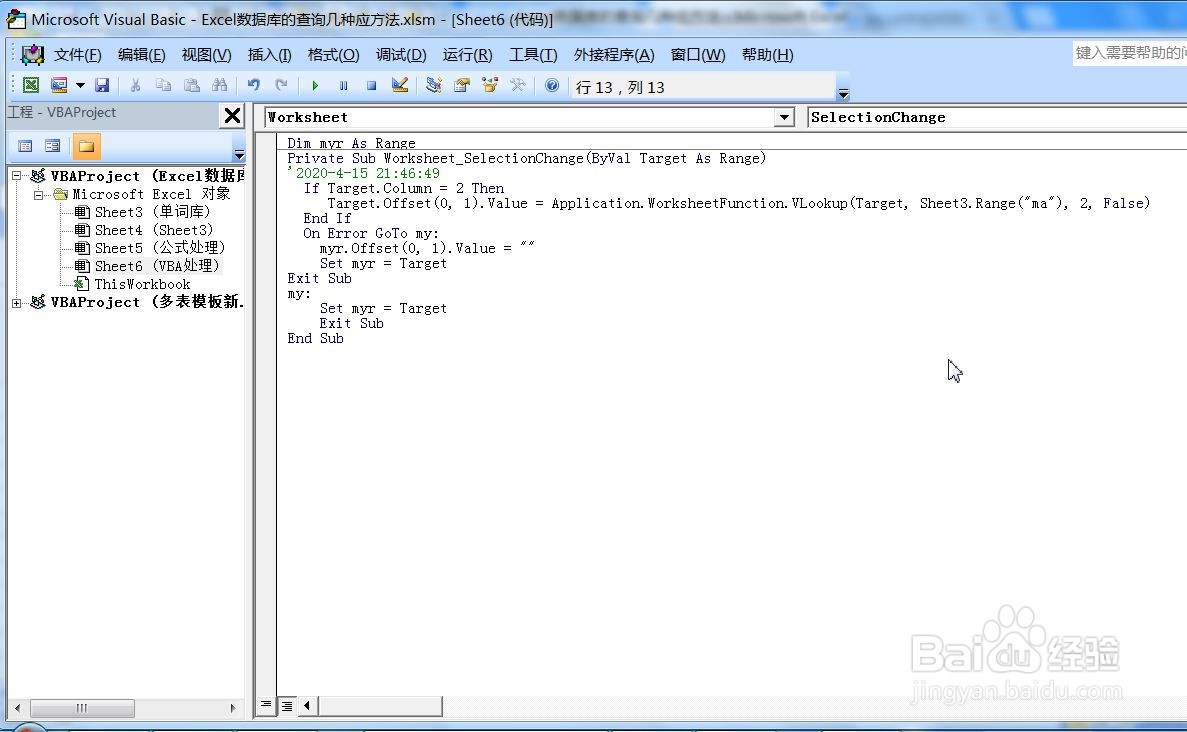Open 帮助(H) menu
The height and width of the screenshot is (732, 1187).
(x=768, y=55)
